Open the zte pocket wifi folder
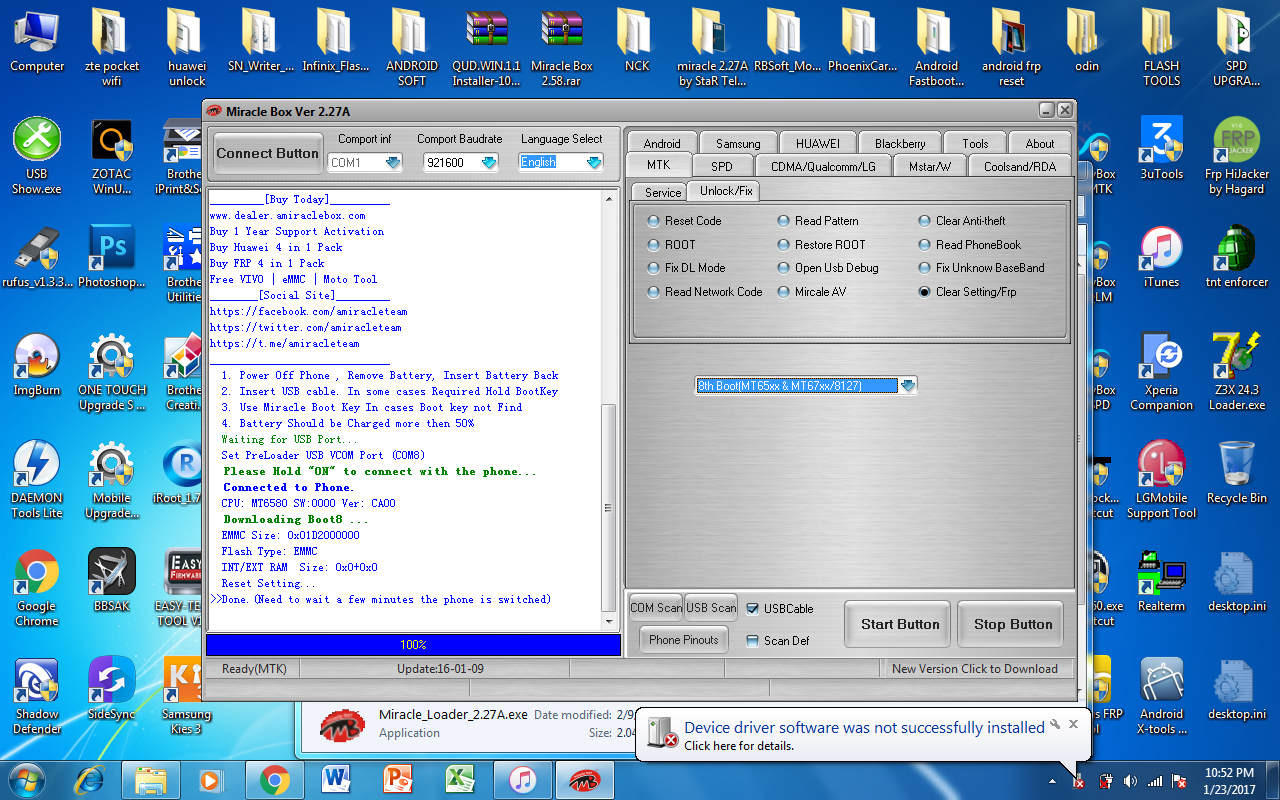Image resolution: width=1280 pixels, height=800 pixels. pyautogui.click(x=112, y=48)
